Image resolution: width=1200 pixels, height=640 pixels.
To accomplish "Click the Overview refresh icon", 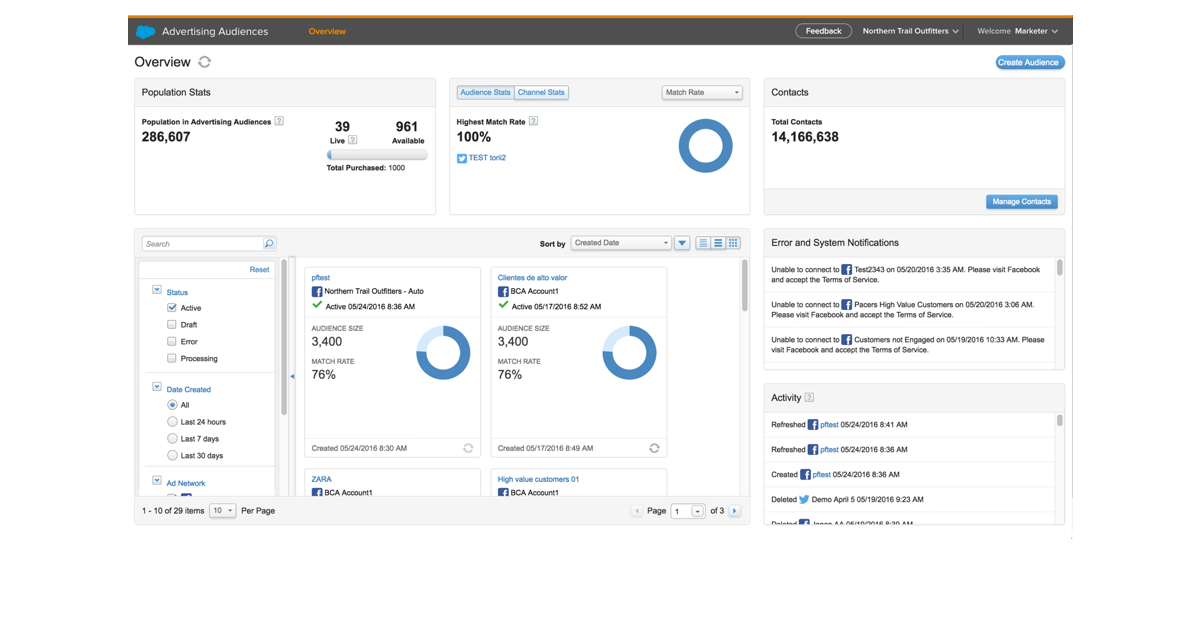I will pyautogui.click(x=205, y=62).
